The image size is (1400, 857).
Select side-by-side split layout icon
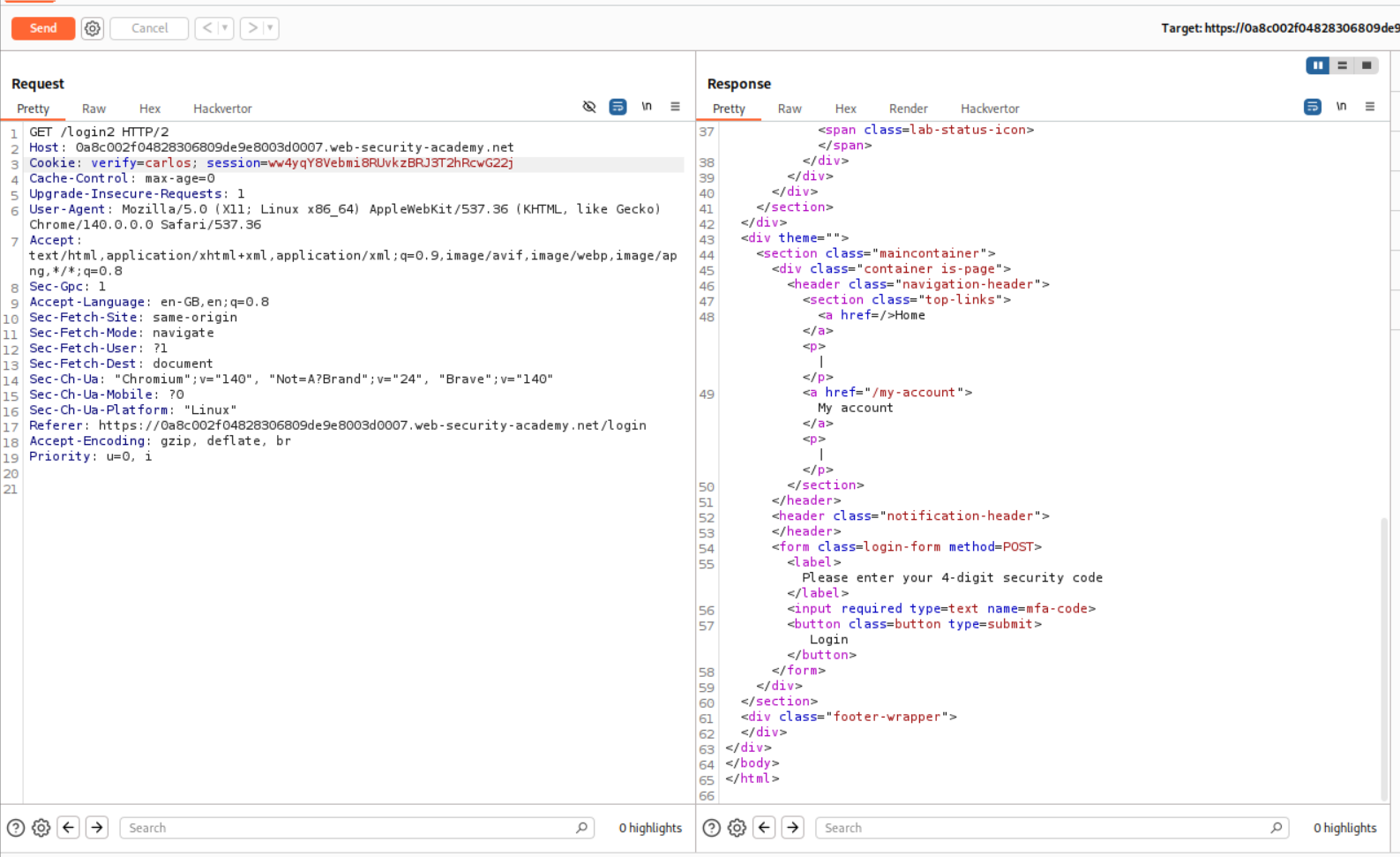(x=1317, y=65)
